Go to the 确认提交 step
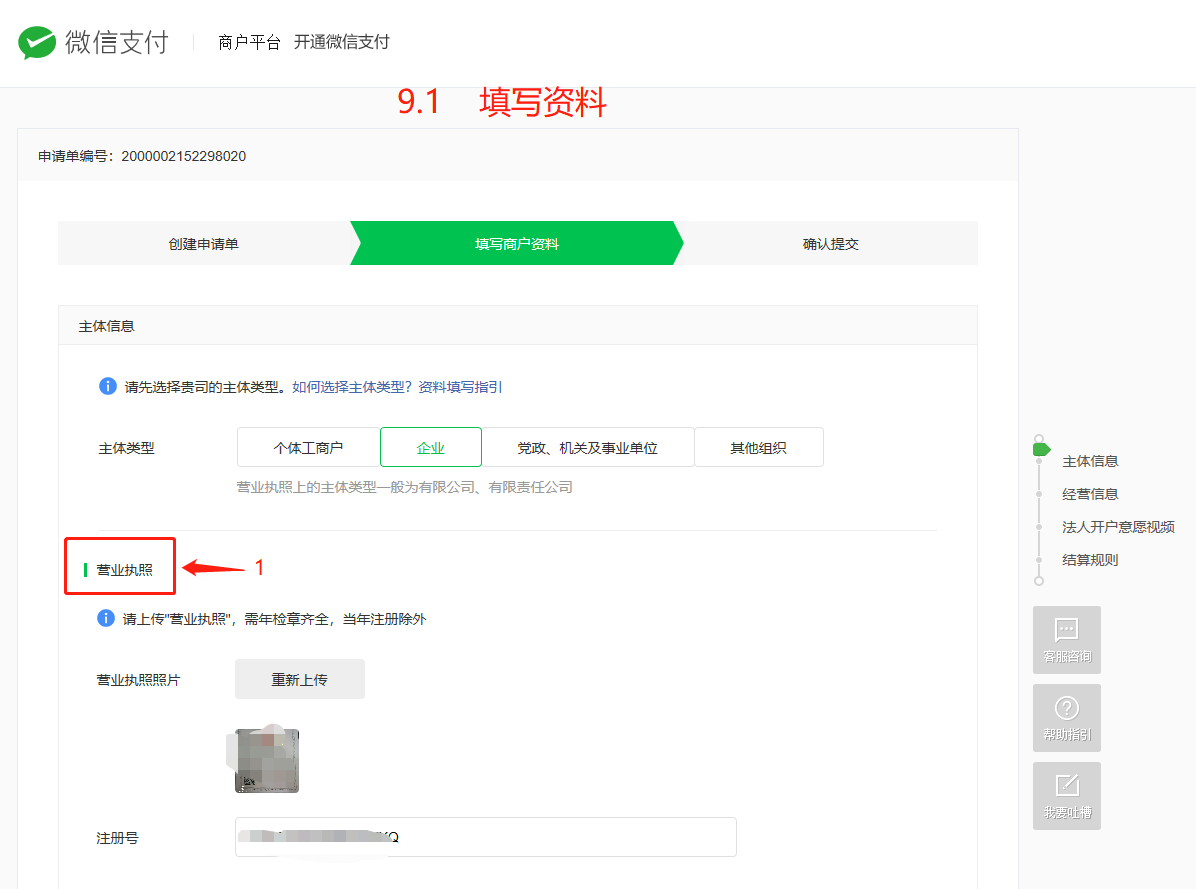1196x889 pixels. [x=830, y=244]
